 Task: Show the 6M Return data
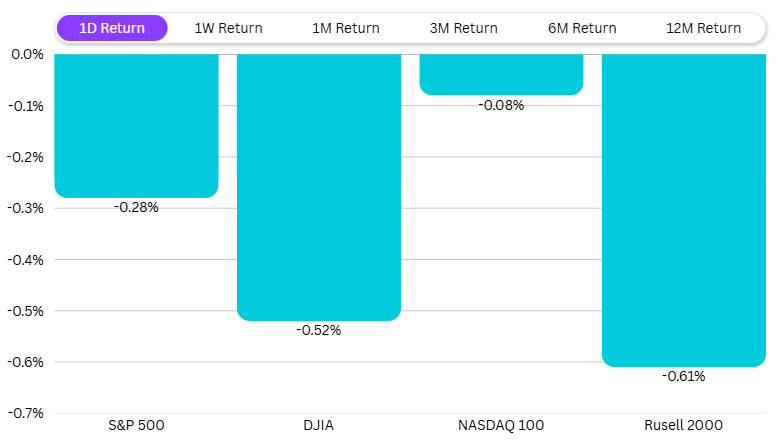582,28
